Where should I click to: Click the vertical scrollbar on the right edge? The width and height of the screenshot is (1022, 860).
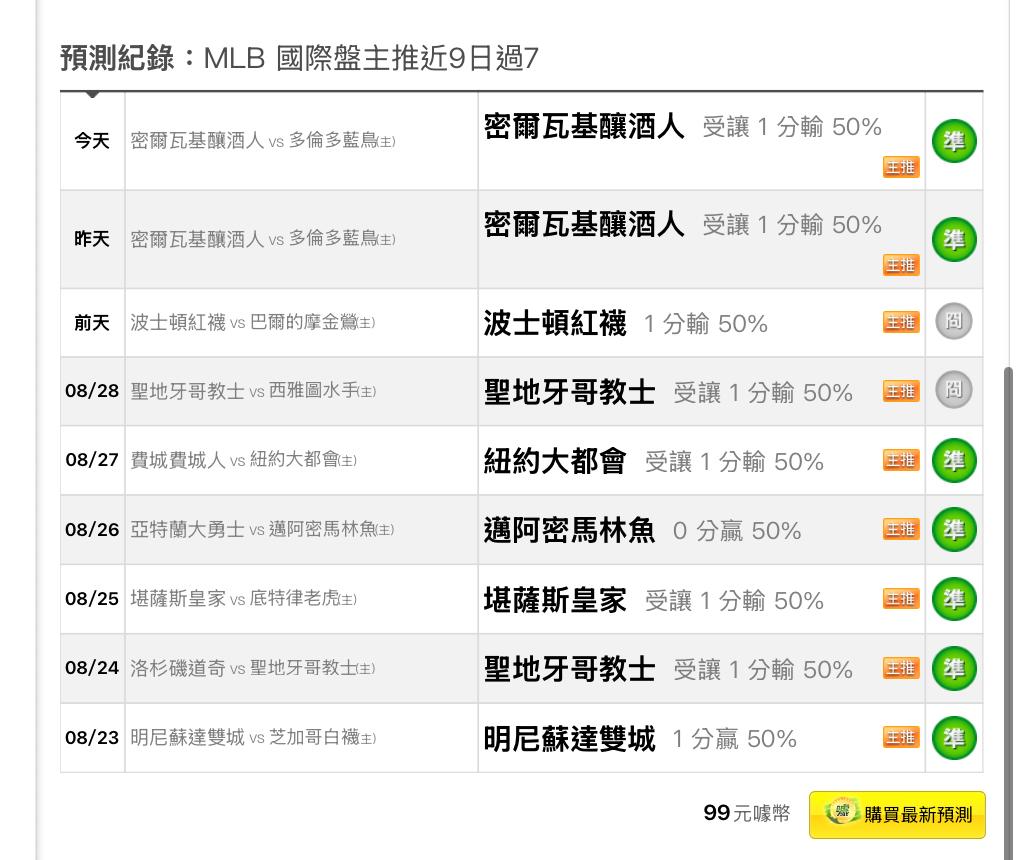click(x=1008, y=613)
